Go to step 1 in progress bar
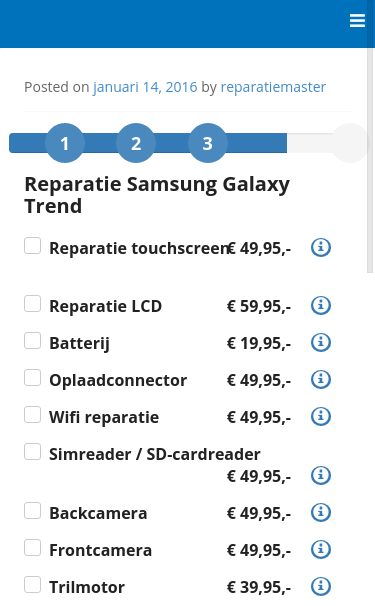The height and width of the screenshot is (606, 375). point(65,143)
